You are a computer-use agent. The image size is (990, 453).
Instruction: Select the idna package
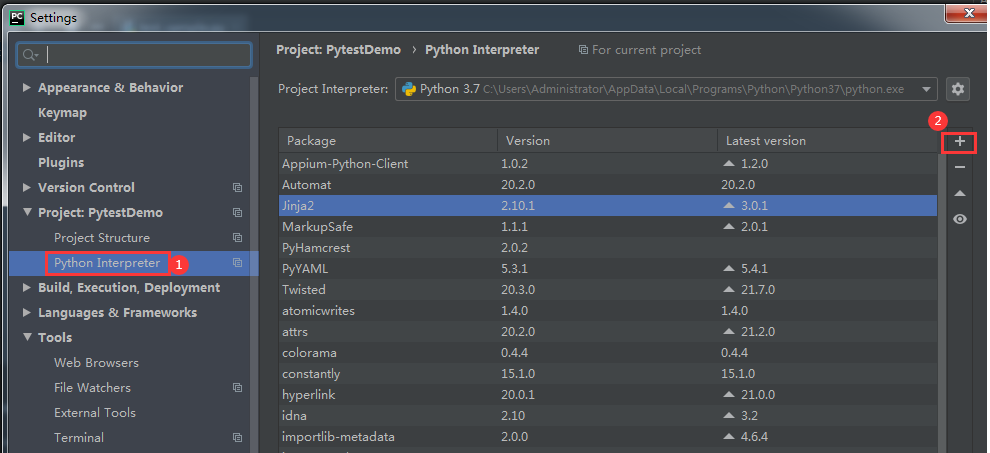click(608, 416)
